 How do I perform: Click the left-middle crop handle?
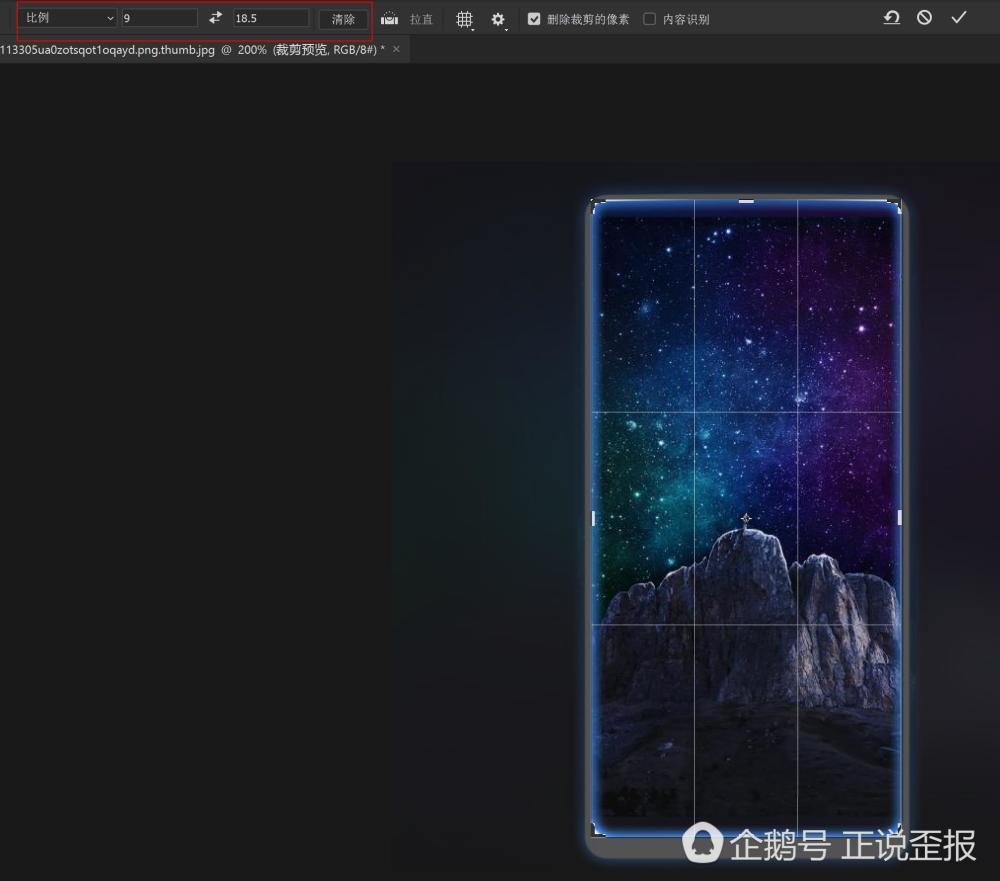[593, 518]
